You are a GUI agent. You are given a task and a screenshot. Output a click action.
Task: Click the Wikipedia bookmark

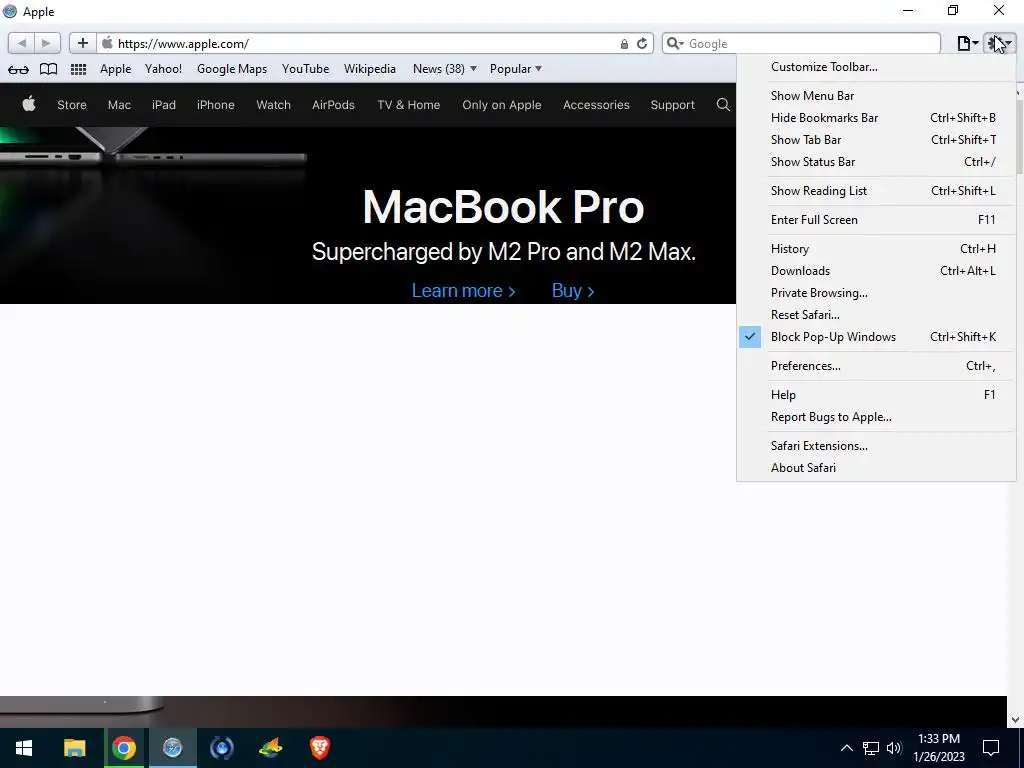tap(370, 69)
